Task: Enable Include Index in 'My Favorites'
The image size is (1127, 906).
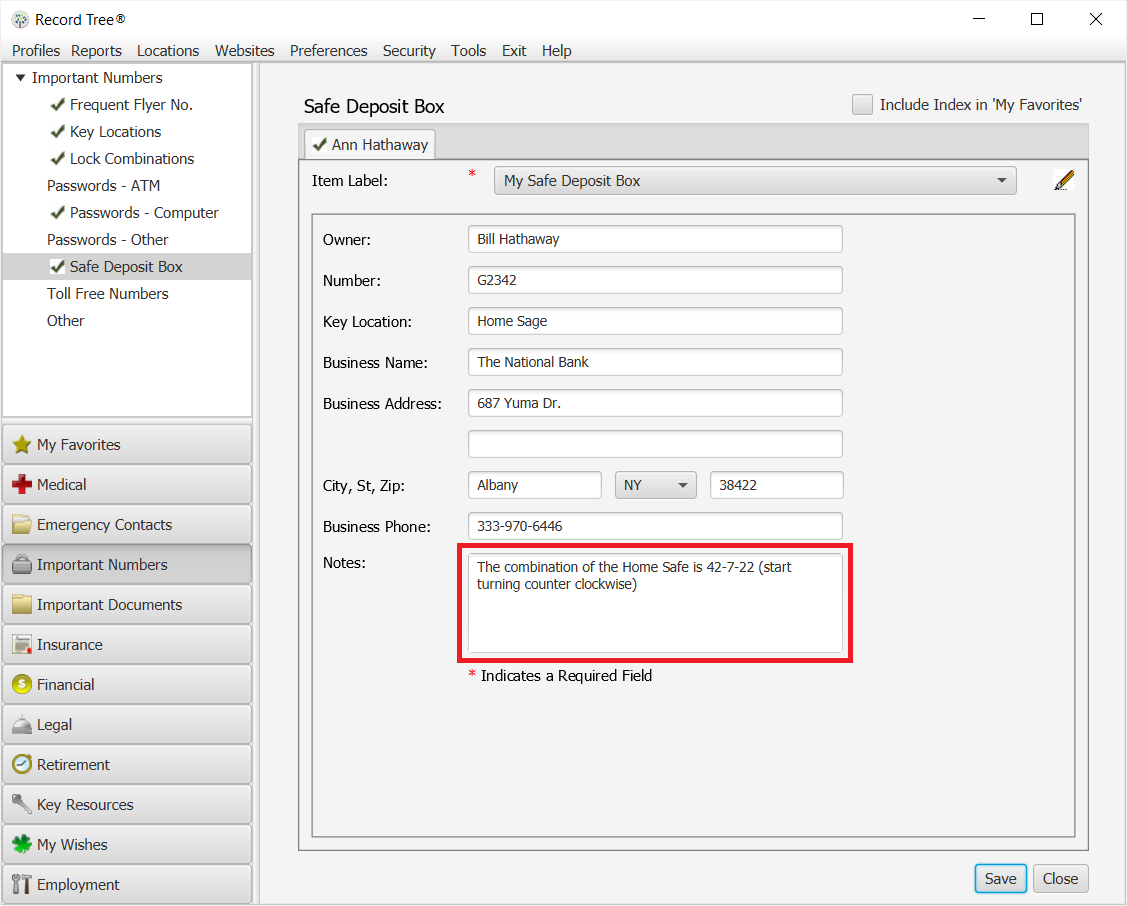Action: (862, 103)
